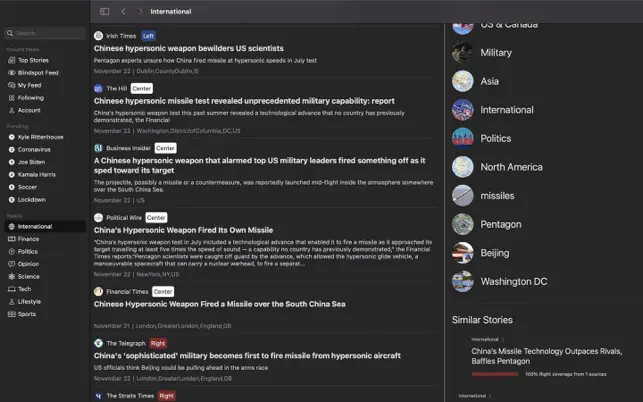The height and width of the screenshot is (402, 643).
Task: Open trending topic Coronavirus
Action: coord(30,150)
